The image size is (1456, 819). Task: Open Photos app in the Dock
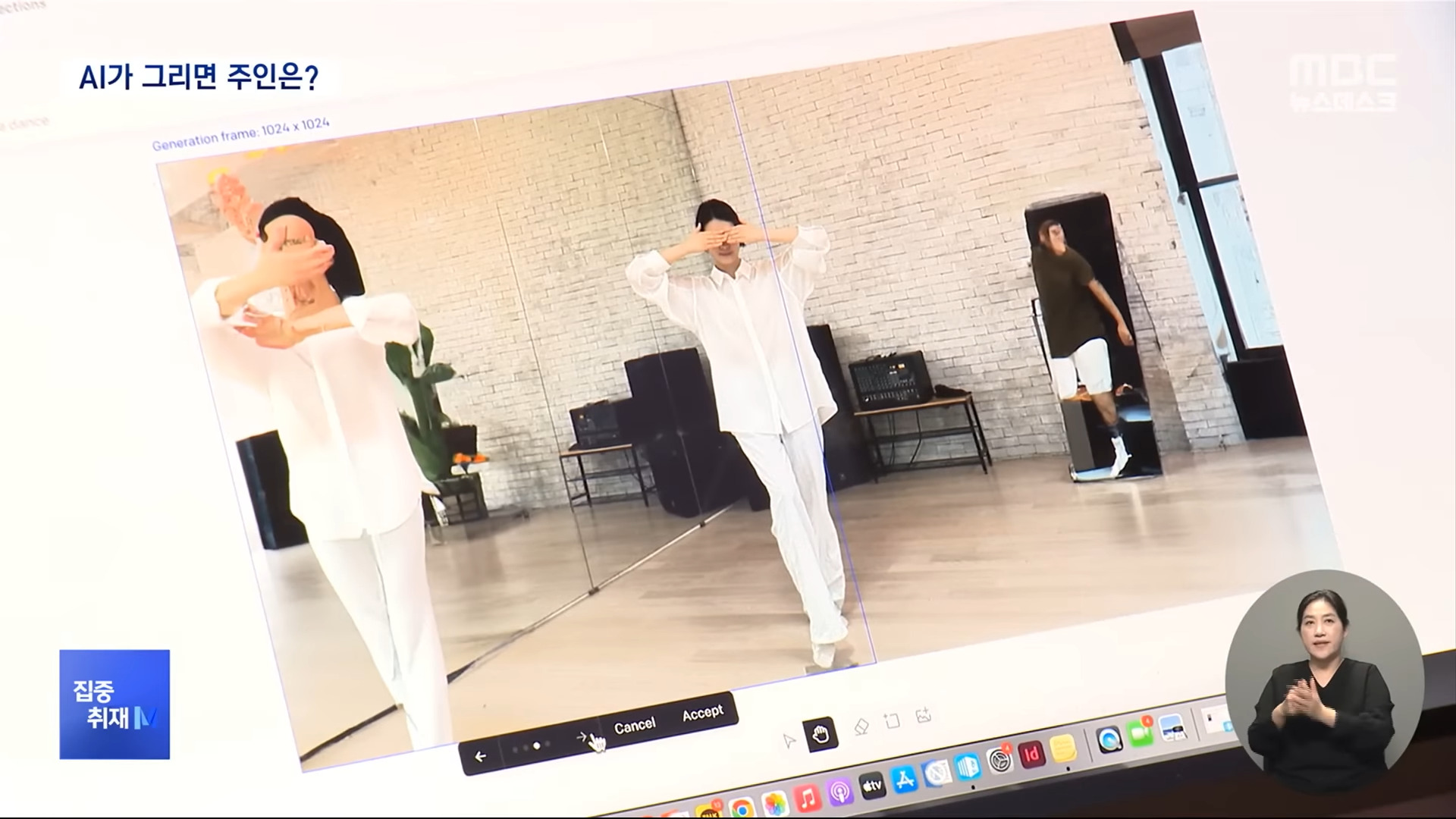(x=774, y=804)
